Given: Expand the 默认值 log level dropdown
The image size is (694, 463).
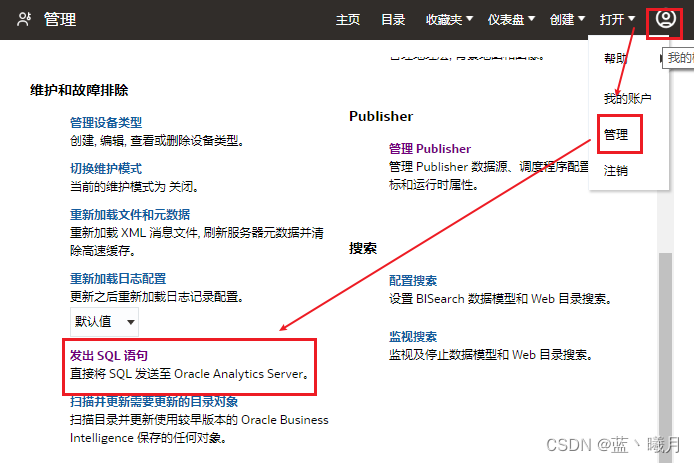Looking at the screenshot, I should [x=104, y=322].
